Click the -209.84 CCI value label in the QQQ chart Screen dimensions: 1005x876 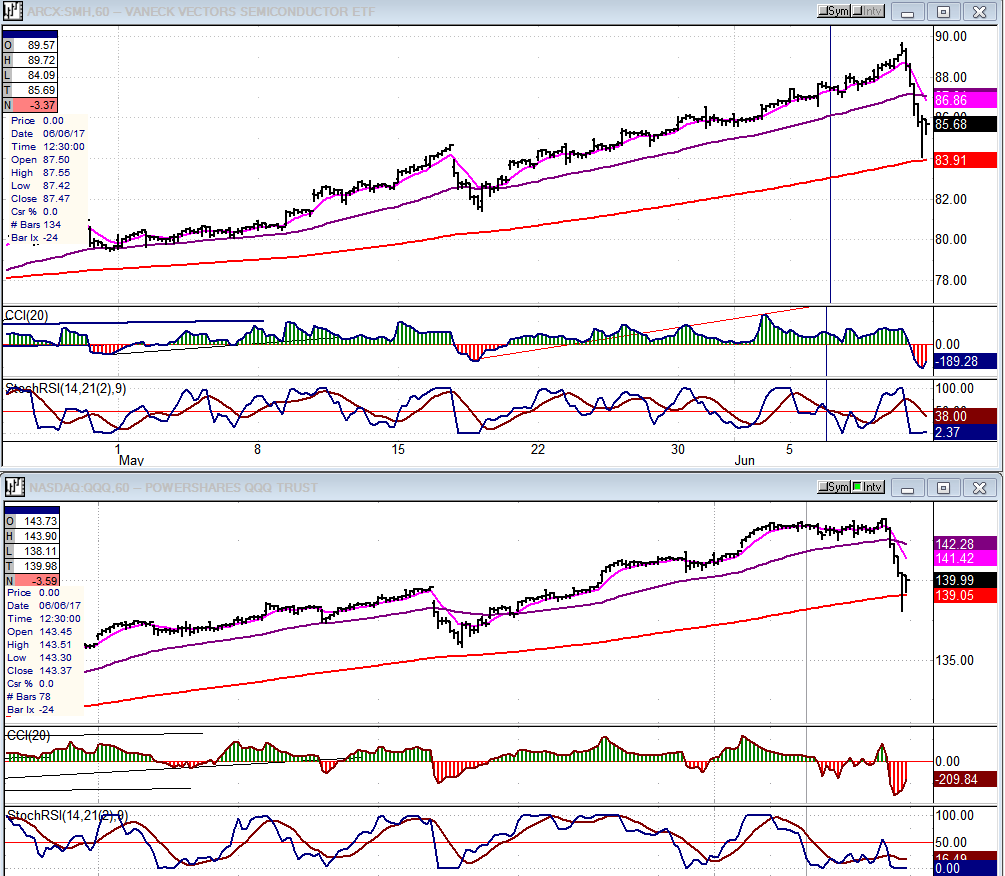pyautogui.click(x=965, y=779)
